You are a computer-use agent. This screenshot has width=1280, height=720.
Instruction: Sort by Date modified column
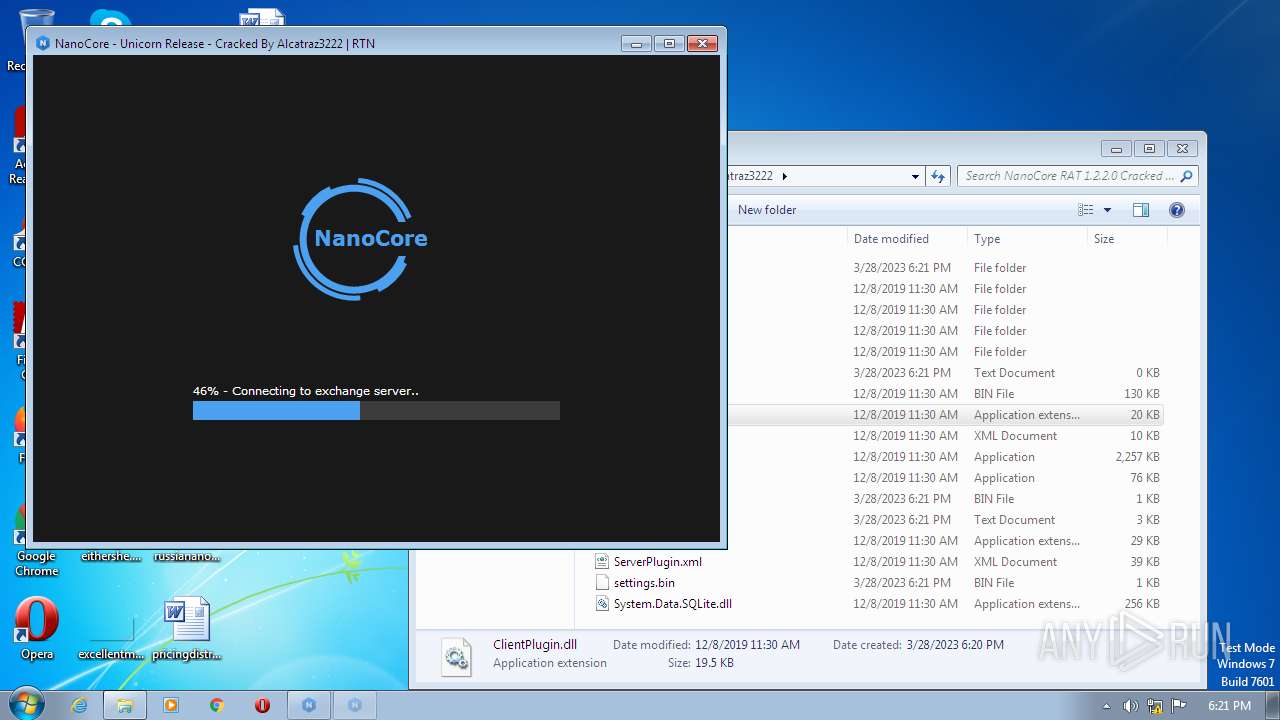point(907,239)
